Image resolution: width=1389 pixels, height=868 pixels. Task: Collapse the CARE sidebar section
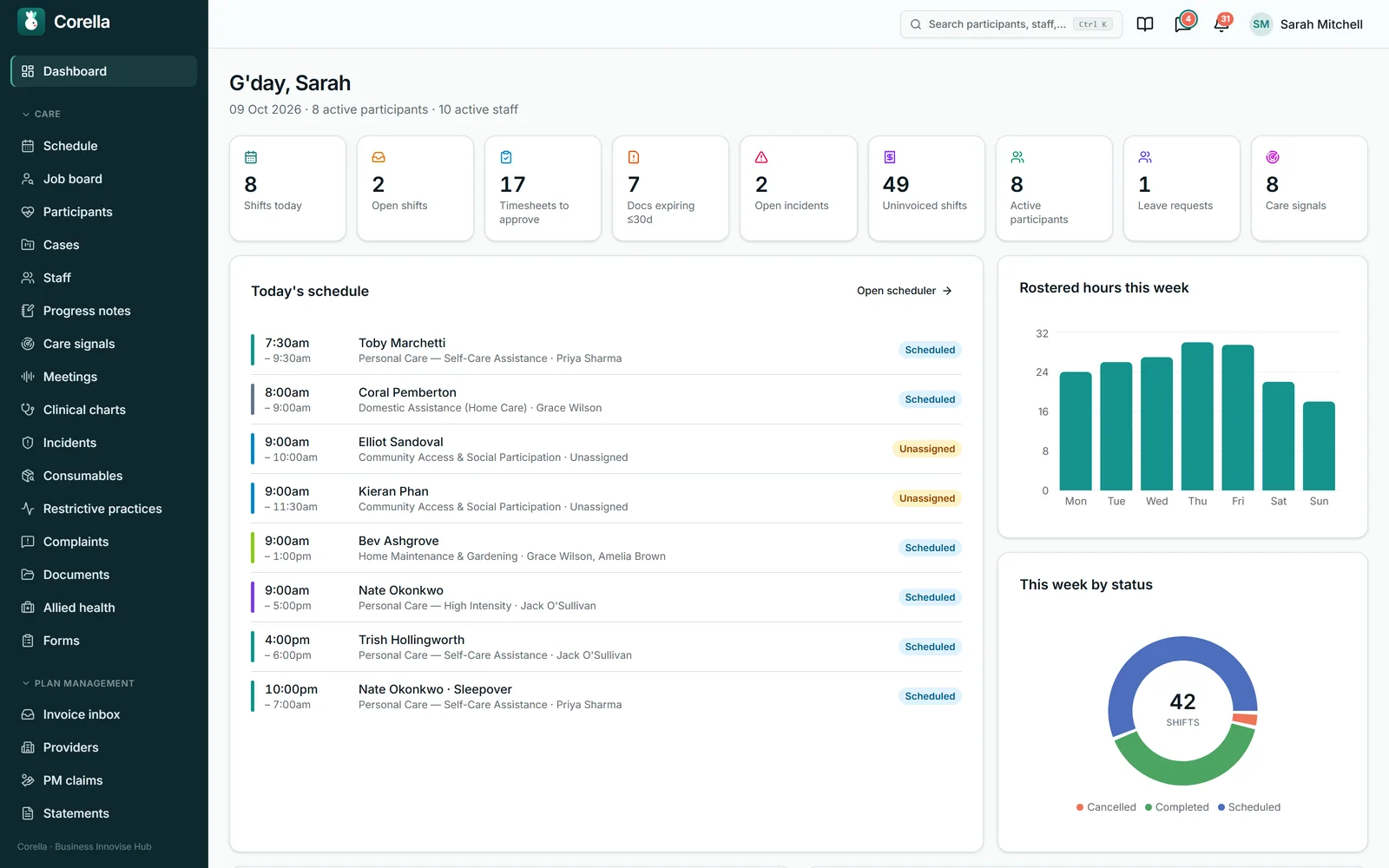(42, 114)
